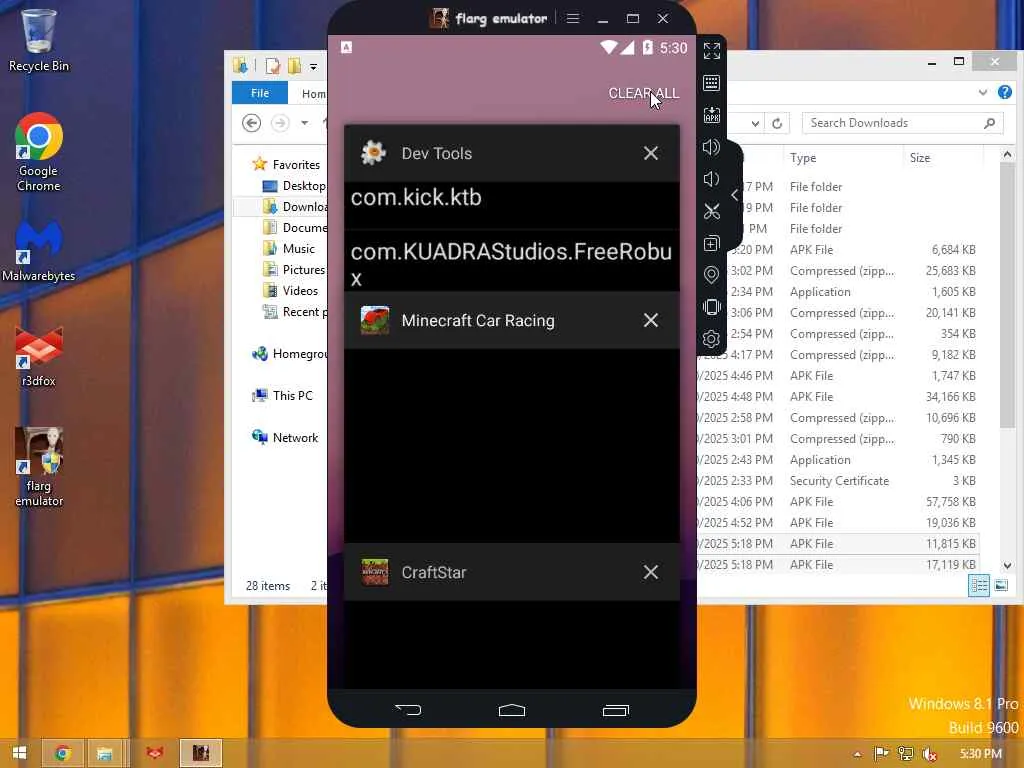Tap the Android back navigation button
The image size is (1024, 768).
pyautogui.click(x=408, y=710)
